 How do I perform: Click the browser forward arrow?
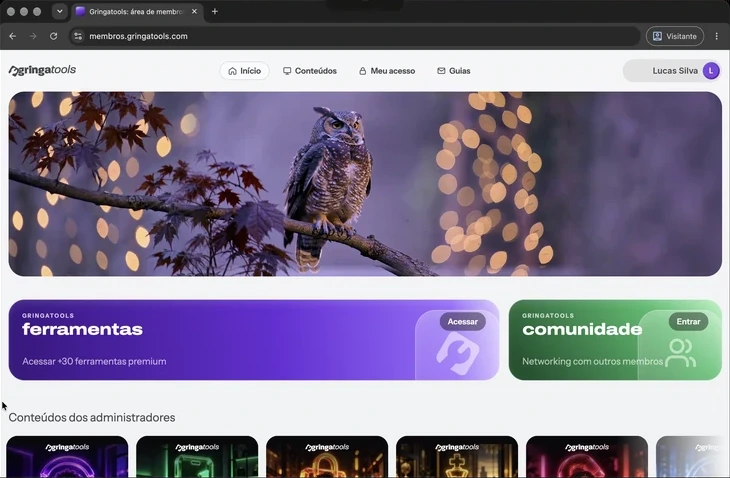coord(33,36)
